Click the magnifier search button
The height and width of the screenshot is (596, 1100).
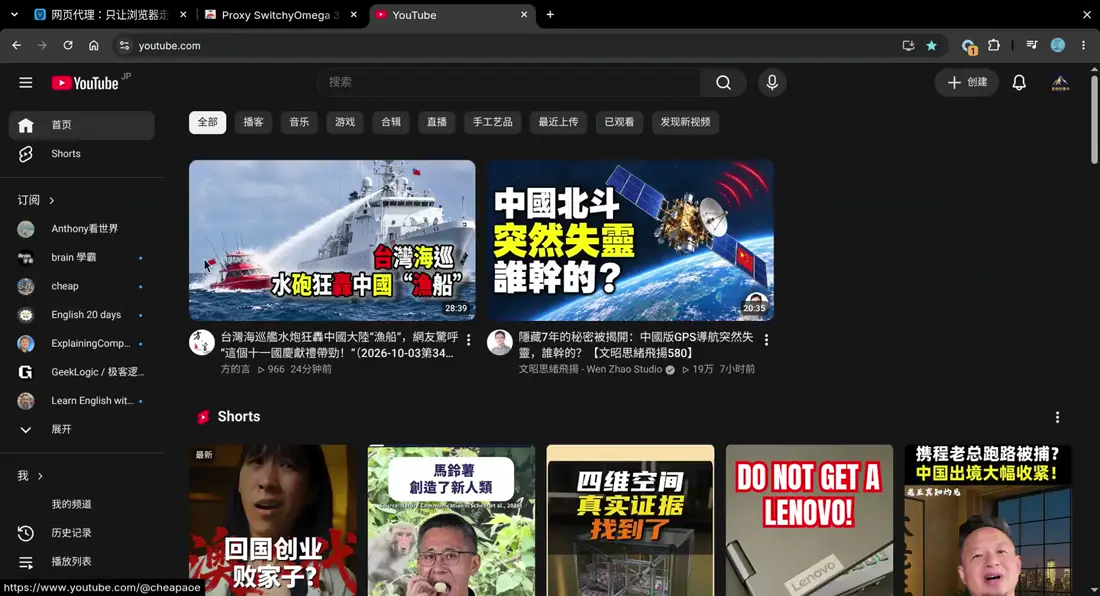click(723, 83)
